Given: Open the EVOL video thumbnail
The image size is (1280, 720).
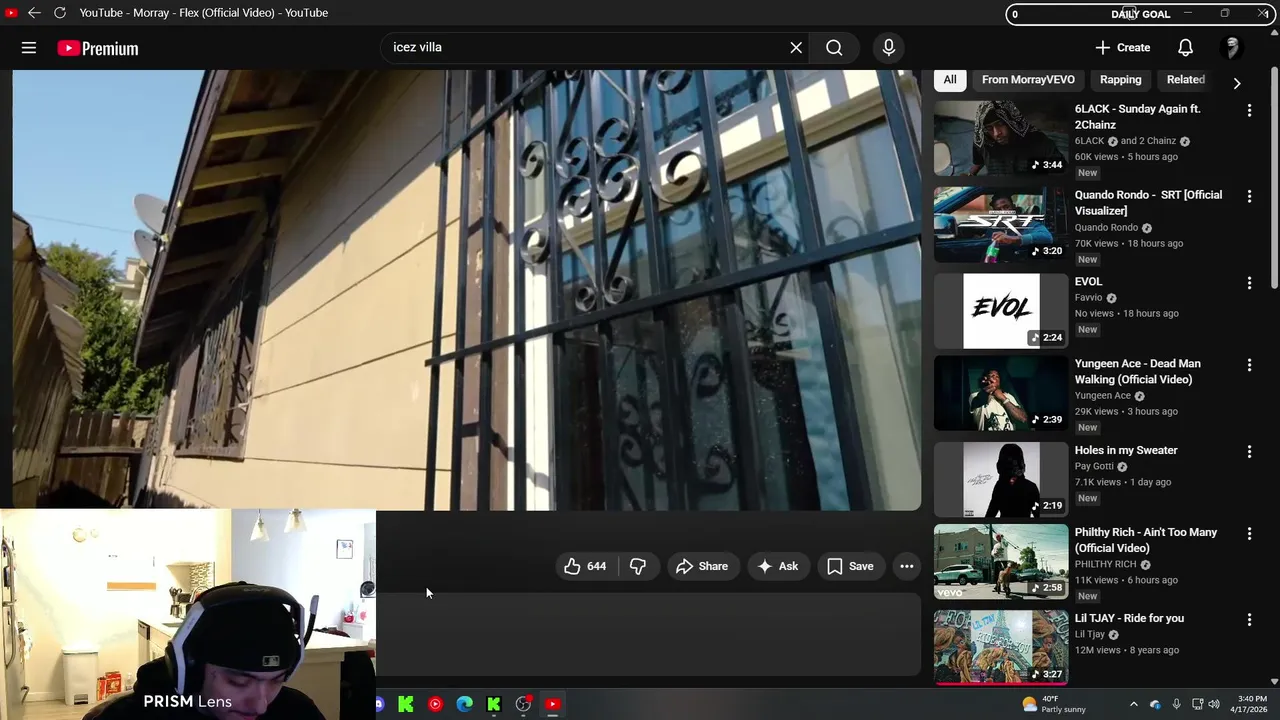Looking at the screenshot, I should [1001, 311].
